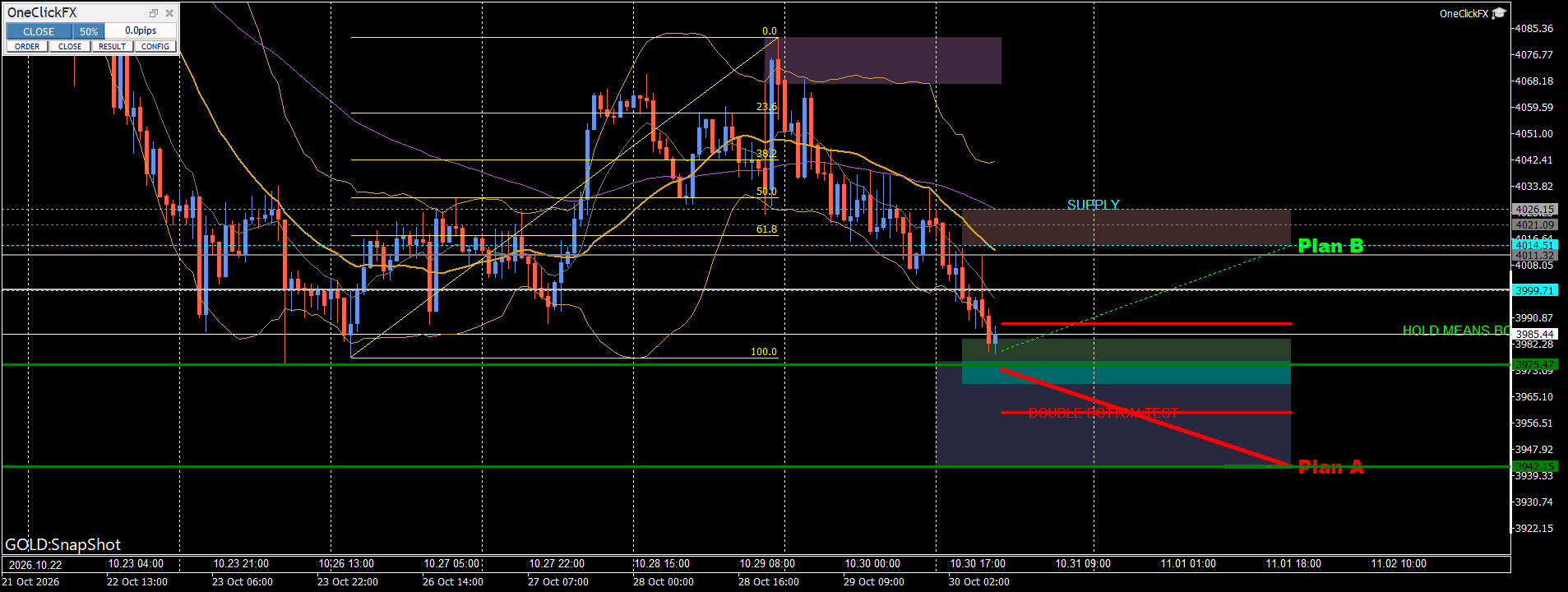Click the Fibonacci 23.6 level label

(766, 107)
